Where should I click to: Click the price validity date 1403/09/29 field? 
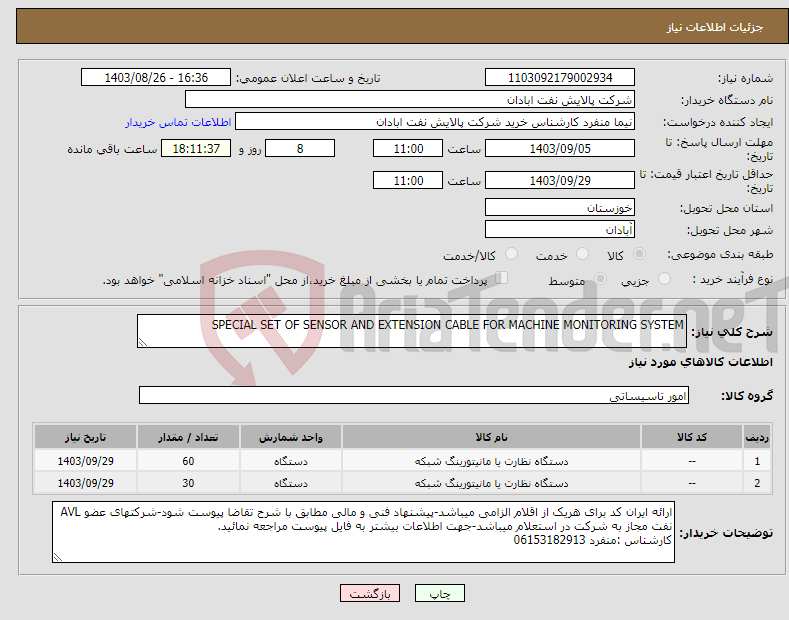click(x=560, y=180)
